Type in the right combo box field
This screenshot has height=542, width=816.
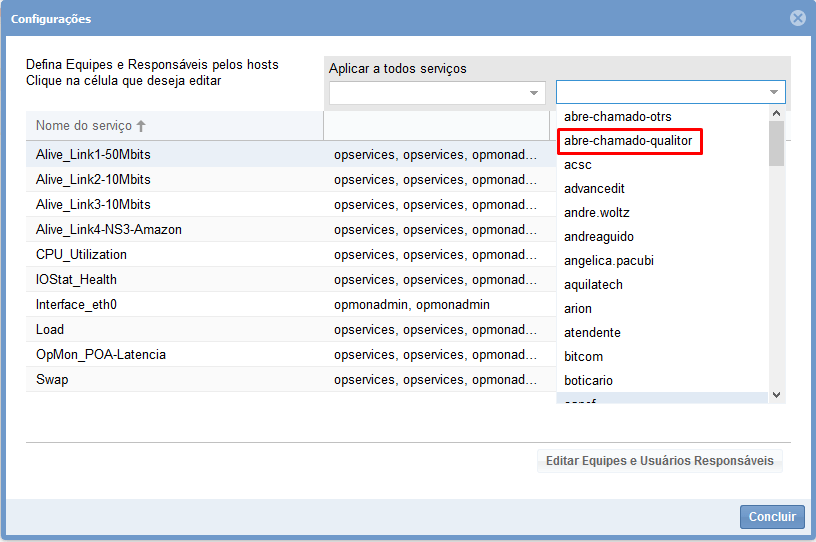coord(660,93)
